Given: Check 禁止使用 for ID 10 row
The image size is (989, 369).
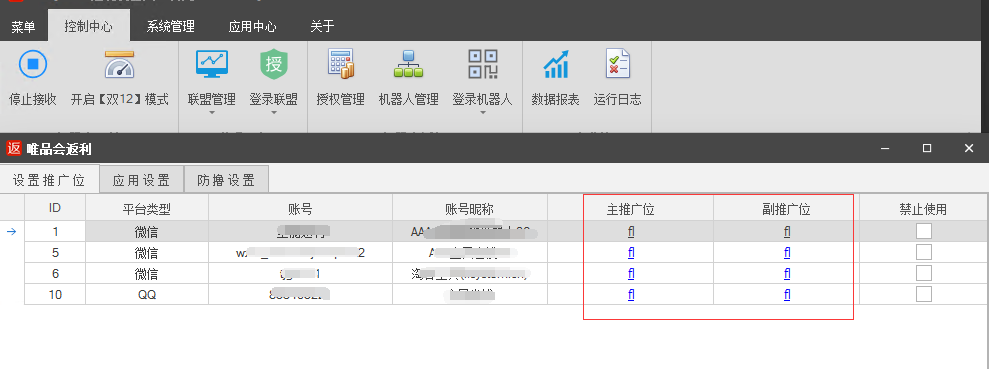Looking at the screenshot, I should (x=923, y=295).
